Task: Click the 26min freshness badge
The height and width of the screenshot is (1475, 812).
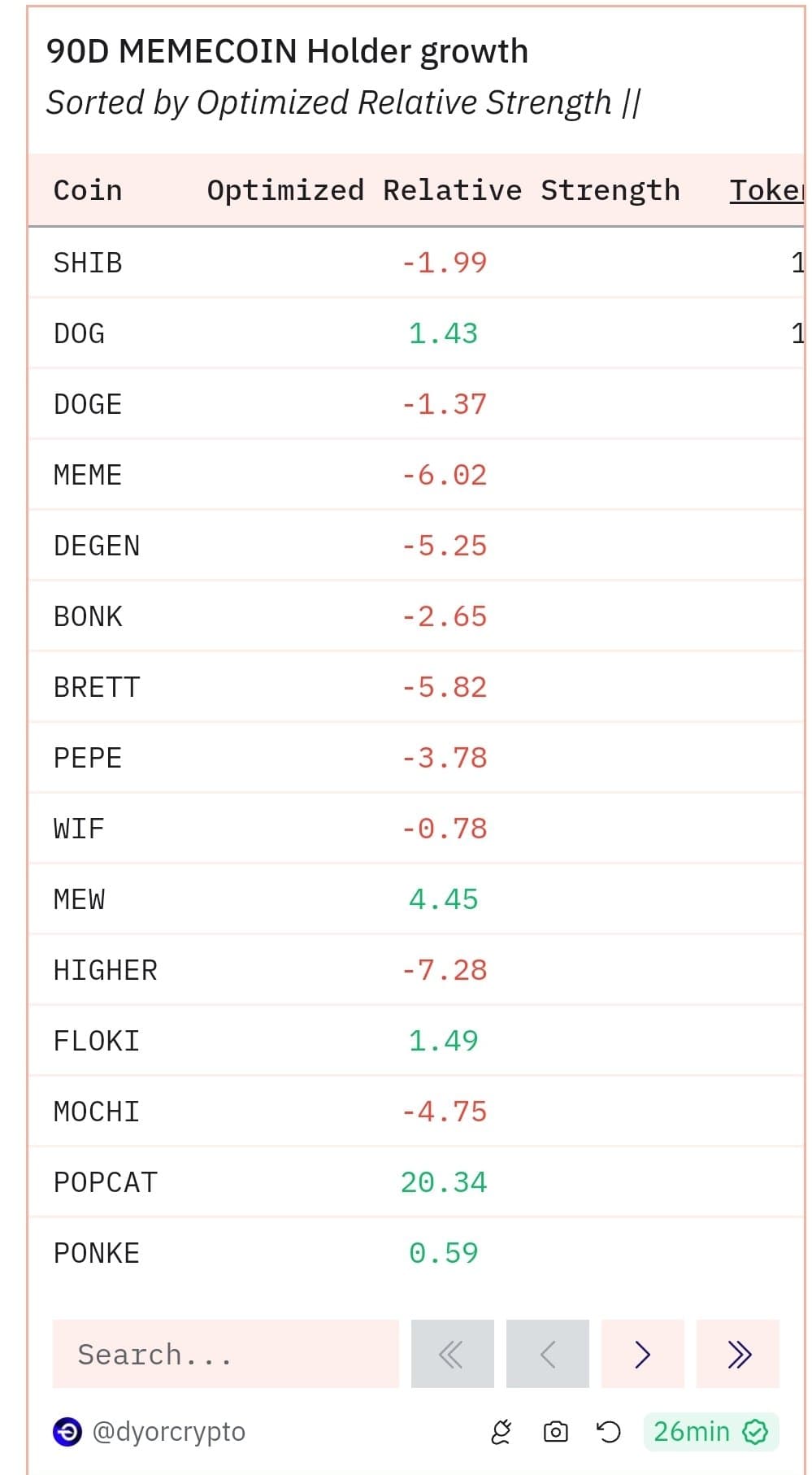Action: tap(692, 1432)
